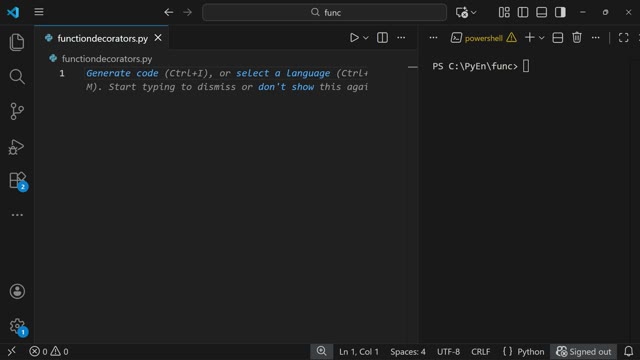Open the Run and Debug view
640x360 pixels.
pos(17,147)
